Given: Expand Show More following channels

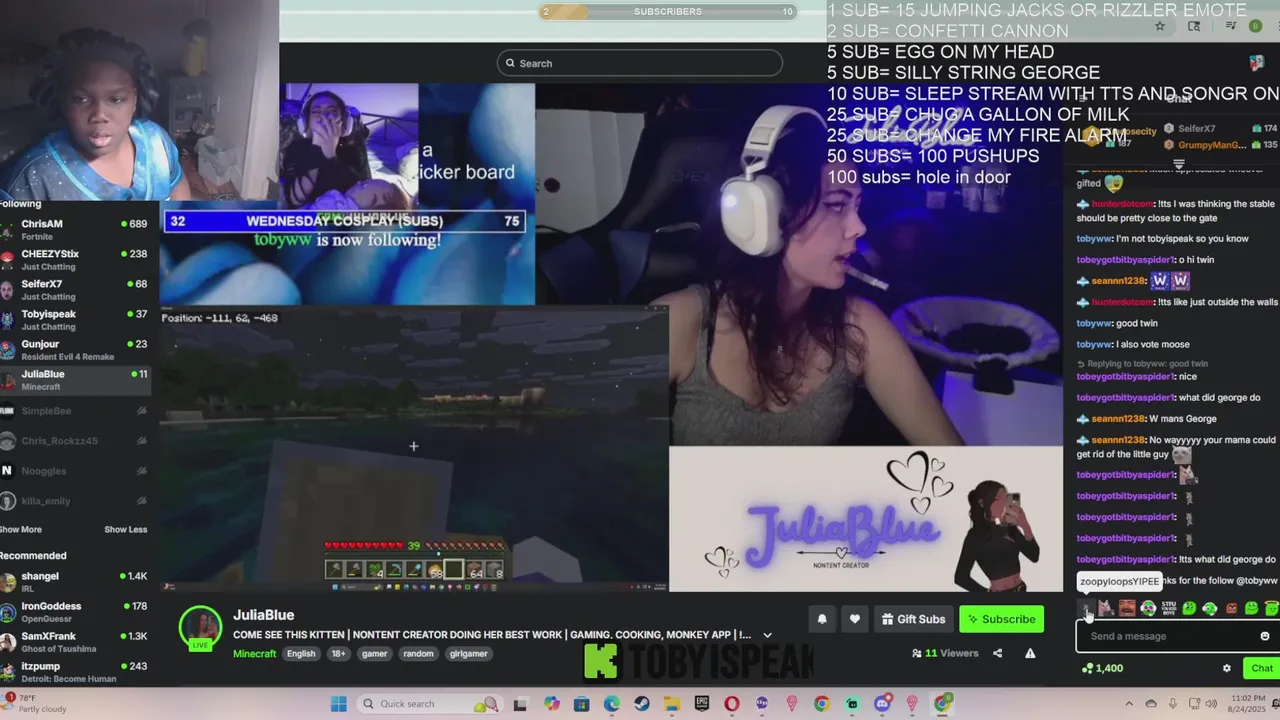Looking at the screenshot, I should click(21, 529).
